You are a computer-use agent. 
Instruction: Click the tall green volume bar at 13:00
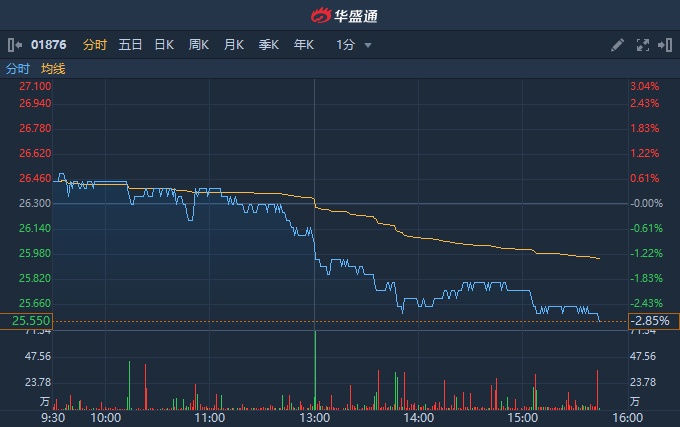coord(315,370)
